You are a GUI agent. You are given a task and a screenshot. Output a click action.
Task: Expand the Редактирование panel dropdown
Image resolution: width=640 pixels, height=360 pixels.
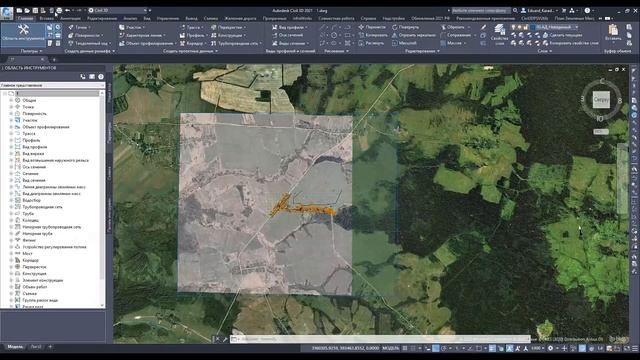pyautogui.click(x=422, y=51)
